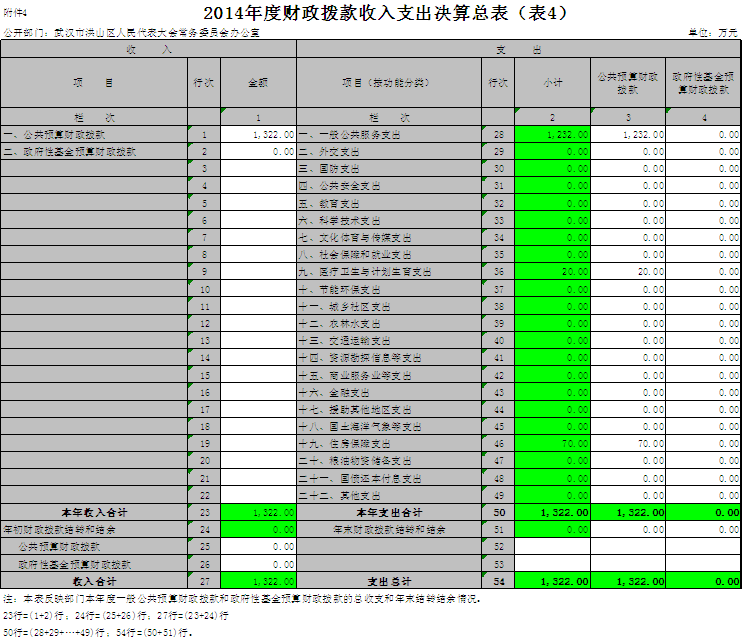Select the "支出" section header
Screen dimensions: 743x642
519,48
